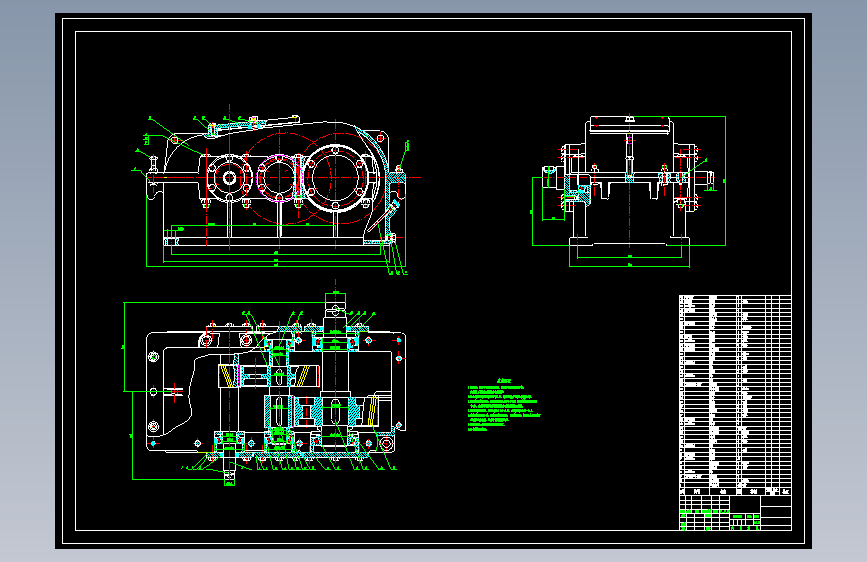The height and width of the screenshot is (562, 867).
Task: Pick the magenta middle bearing cover circle
Action: click(x=279, y=178)
